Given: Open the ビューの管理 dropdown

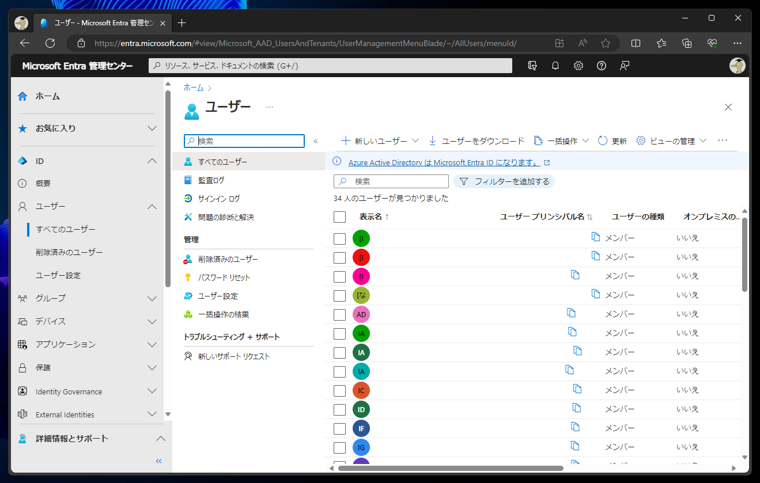Looking at the screenshot, I should (x=671, y=141).
